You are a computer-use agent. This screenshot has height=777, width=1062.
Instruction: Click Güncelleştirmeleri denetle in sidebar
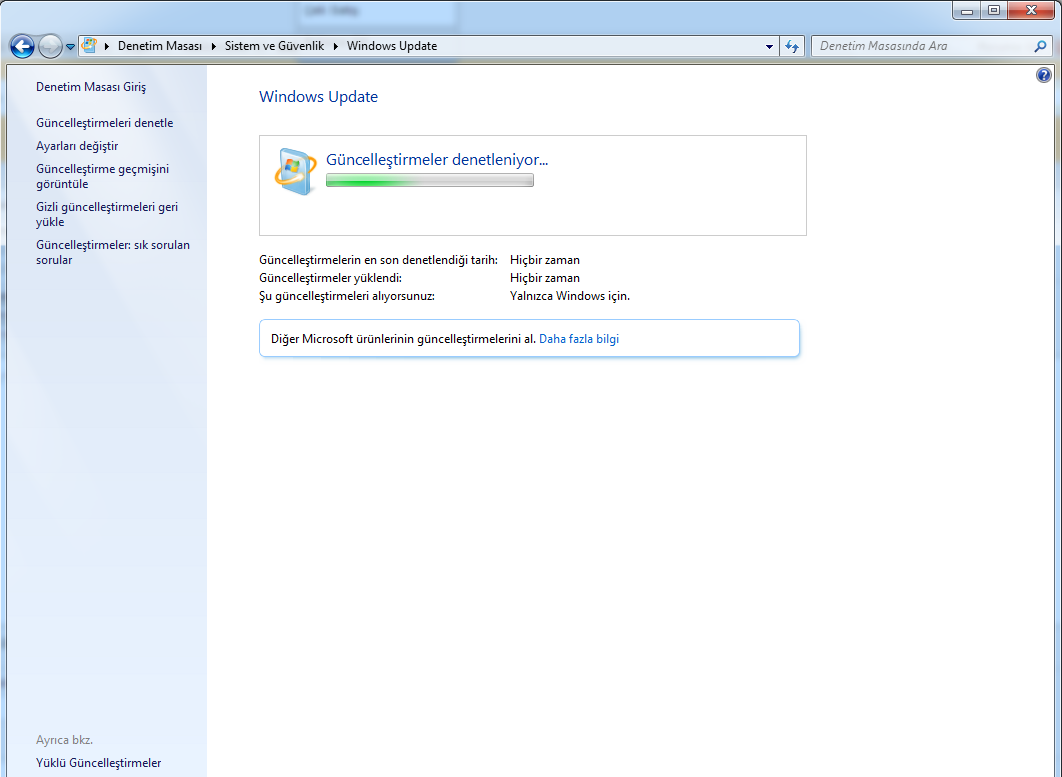point(104,123)
